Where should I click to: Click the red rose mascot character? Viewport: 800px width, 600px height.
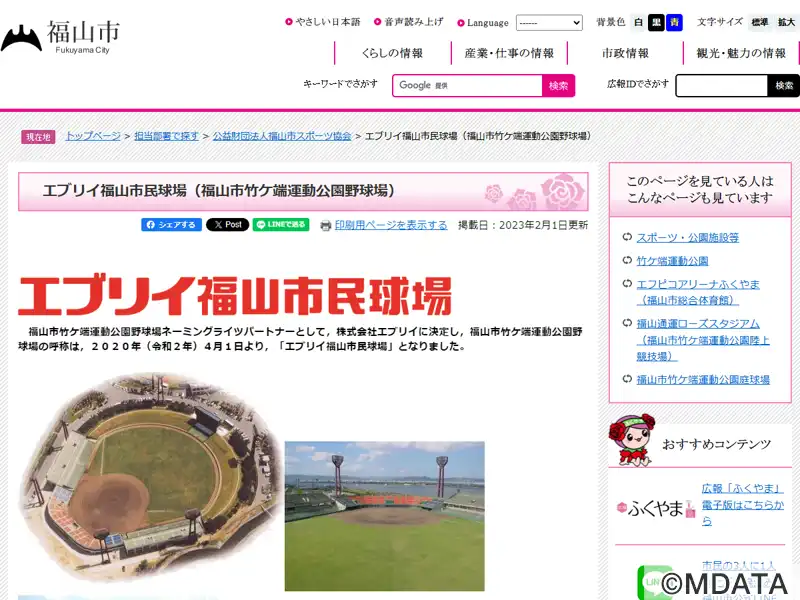(x=632, y=440)
